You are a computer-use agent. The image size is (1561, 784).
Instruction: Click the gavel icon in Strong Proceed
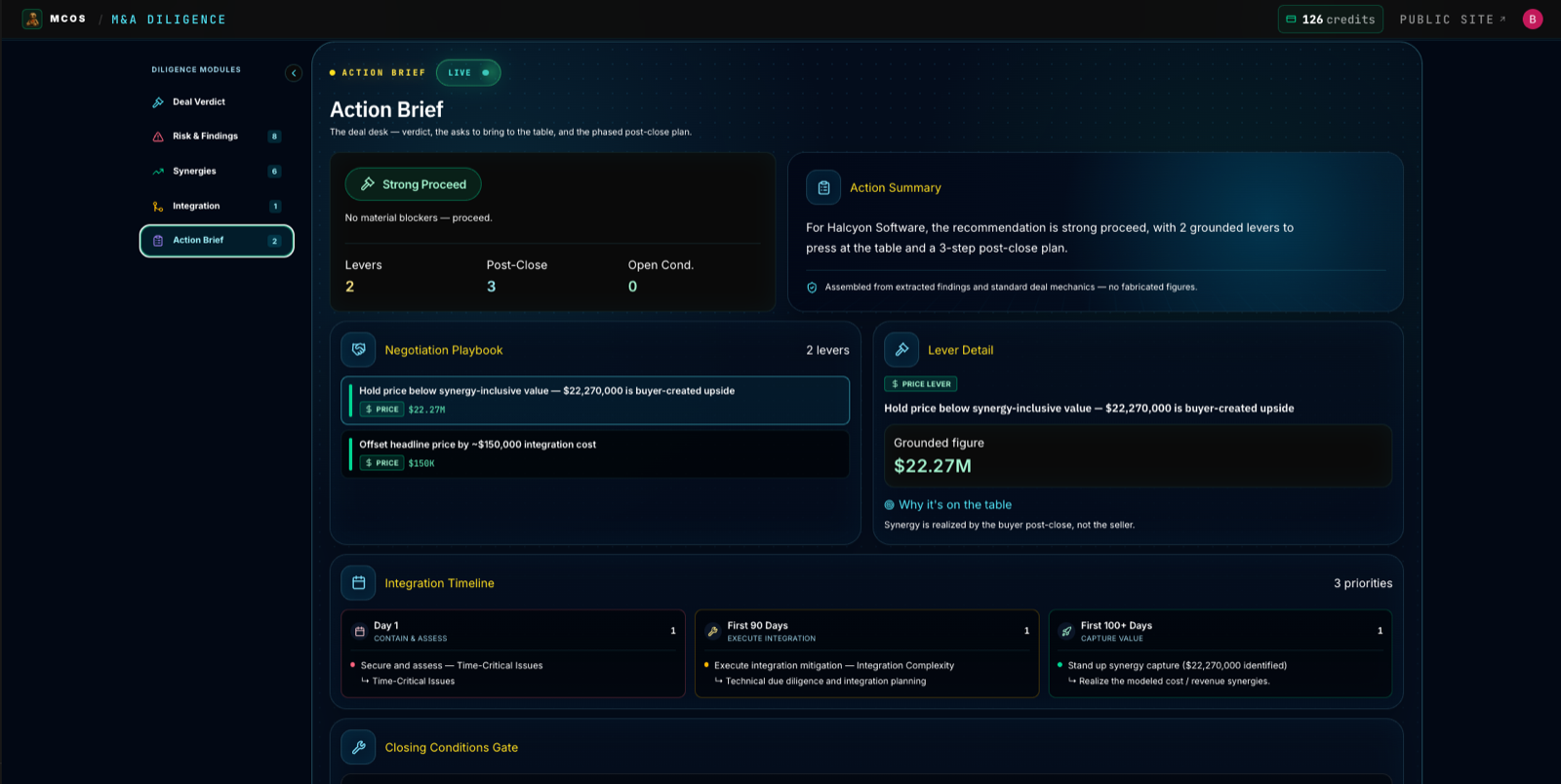(368, 184)
